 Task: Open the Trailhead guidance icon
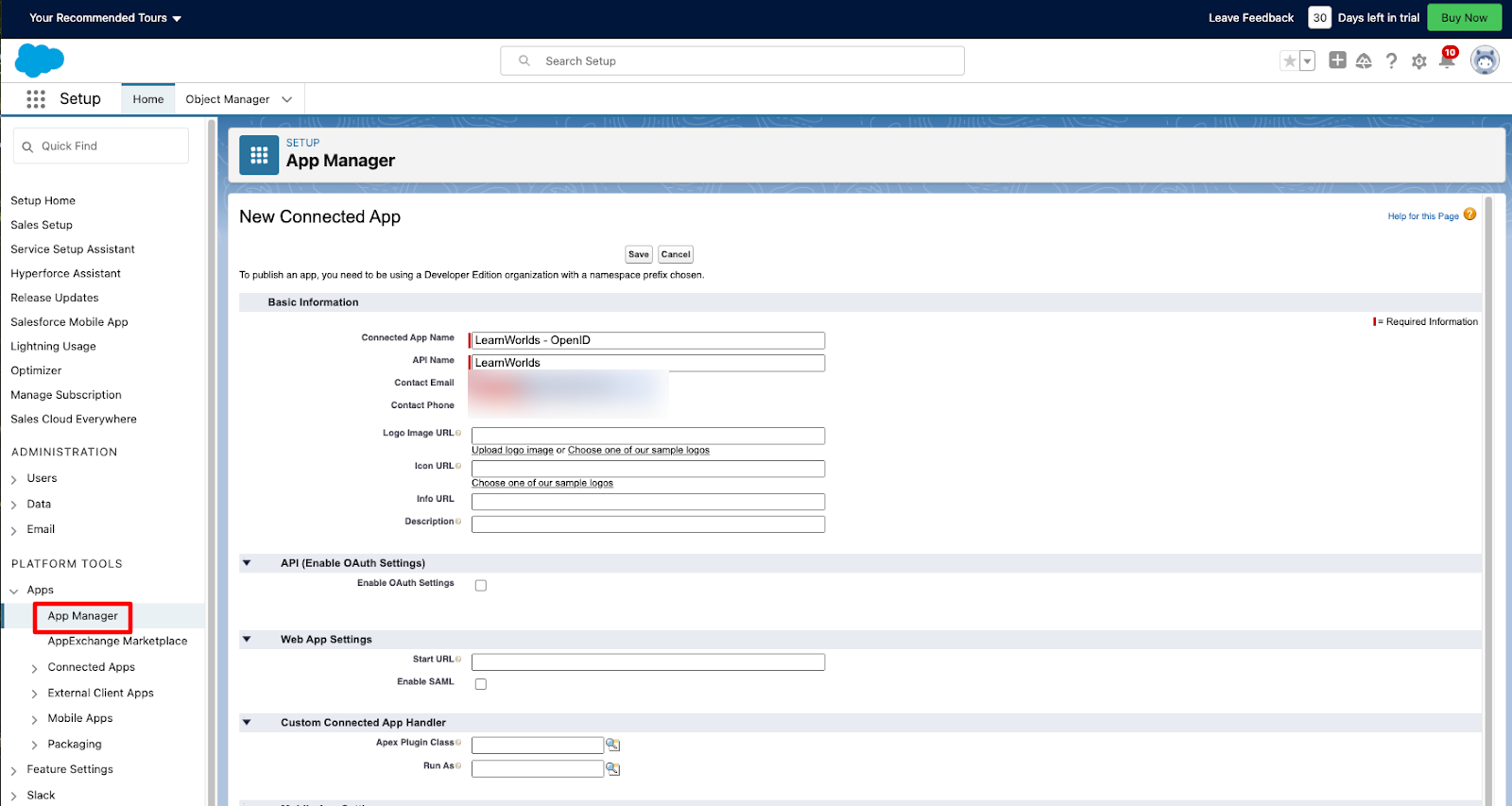(x=1364, y=61)
